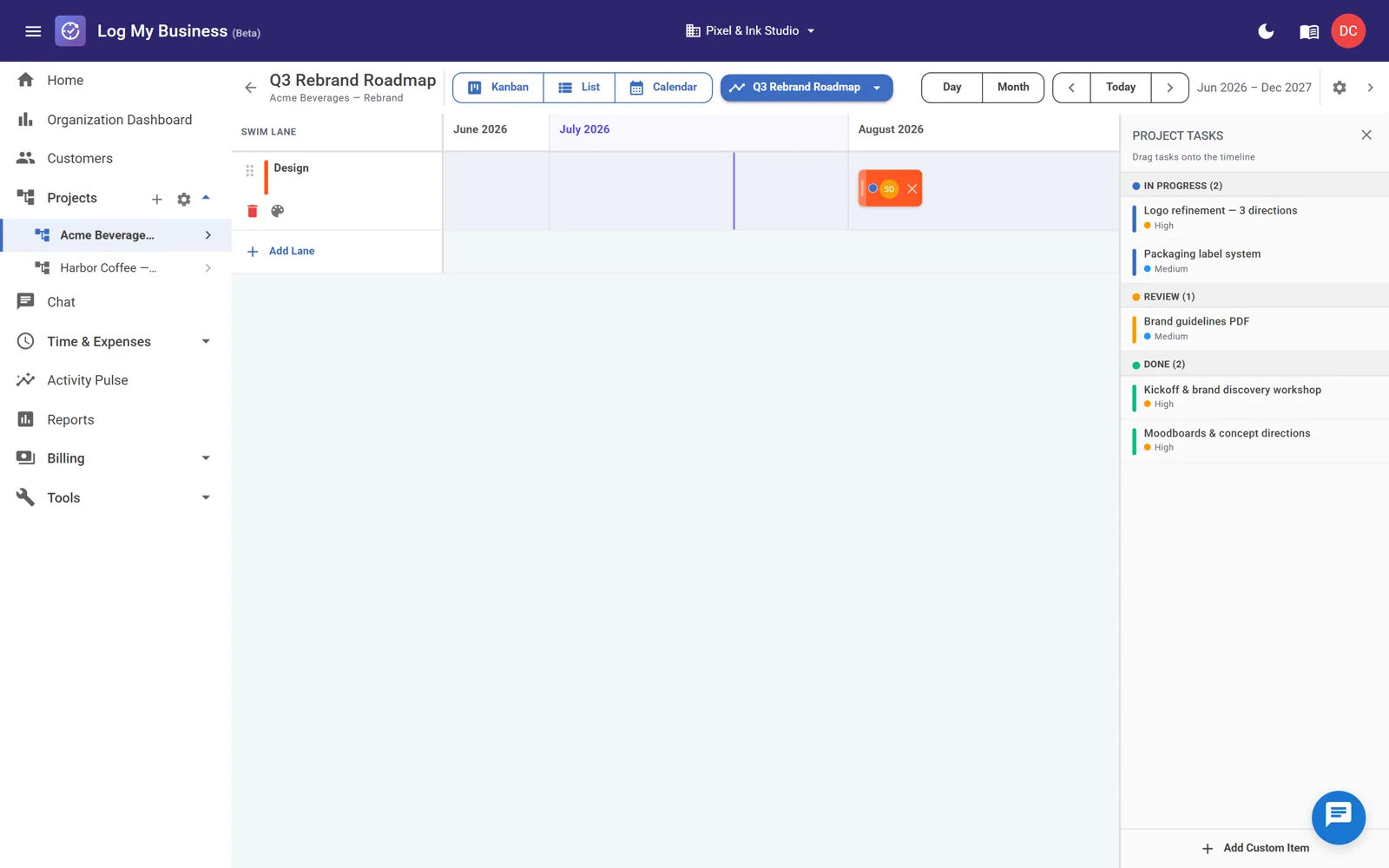The width and height of the screenshot is (1389, 868).
Task: Collapse the Projects section arrow
Action: click(206, 198)
